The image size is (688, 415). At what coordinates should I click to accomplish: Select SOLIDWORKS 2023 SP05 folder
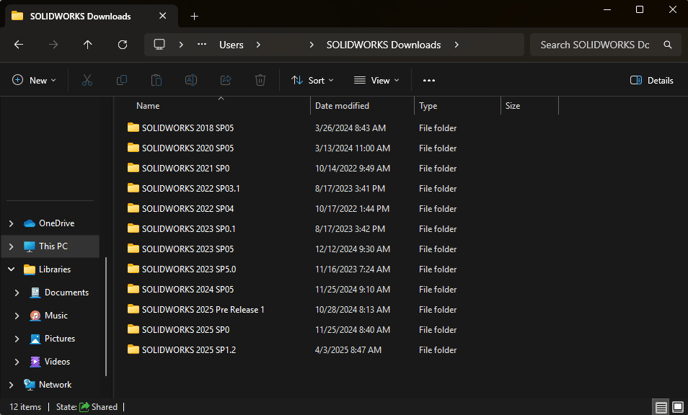tap(187, 249)
